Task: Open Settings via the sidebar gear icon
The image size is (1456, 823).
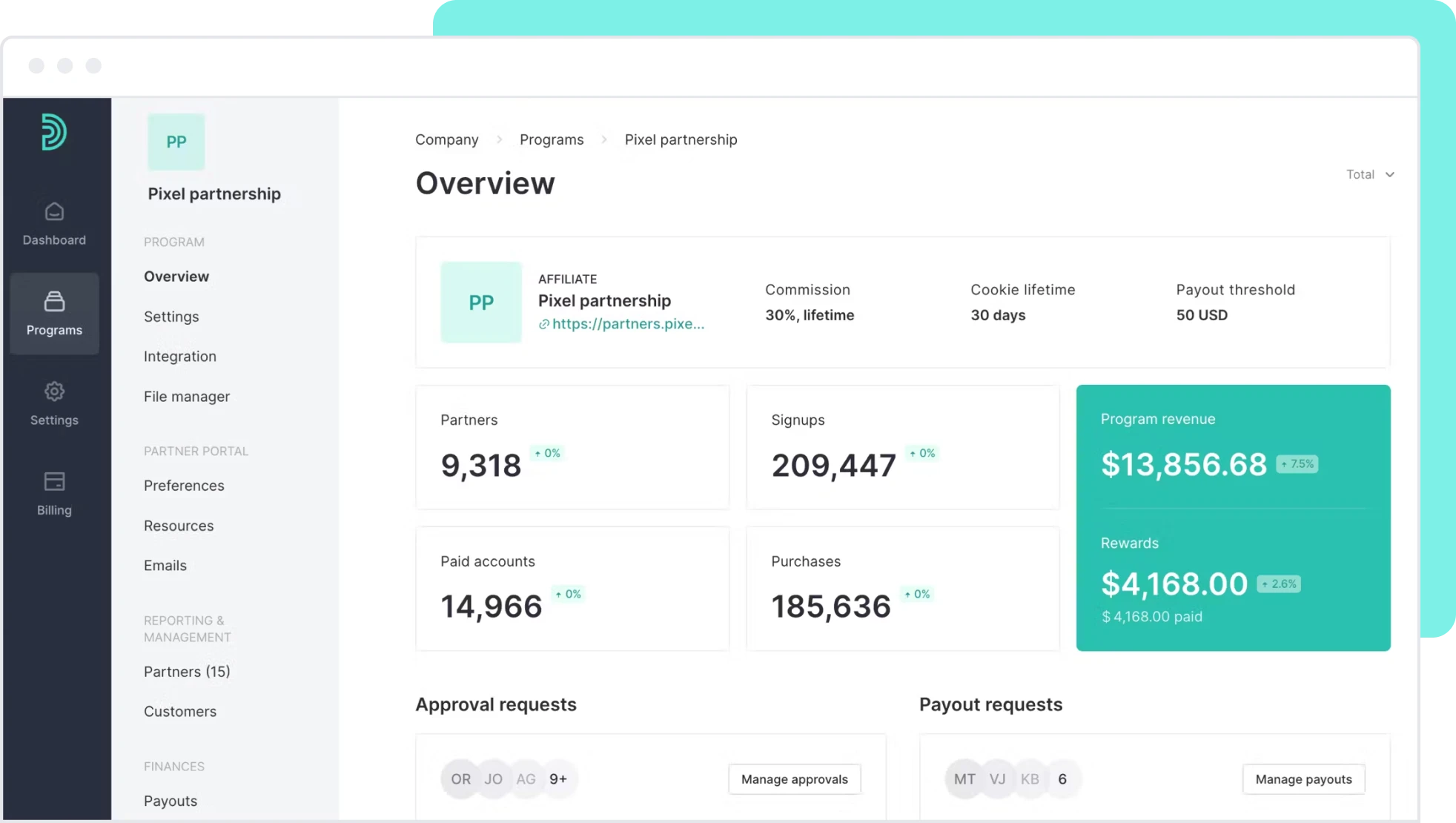Action: click(x=54, y=391)
